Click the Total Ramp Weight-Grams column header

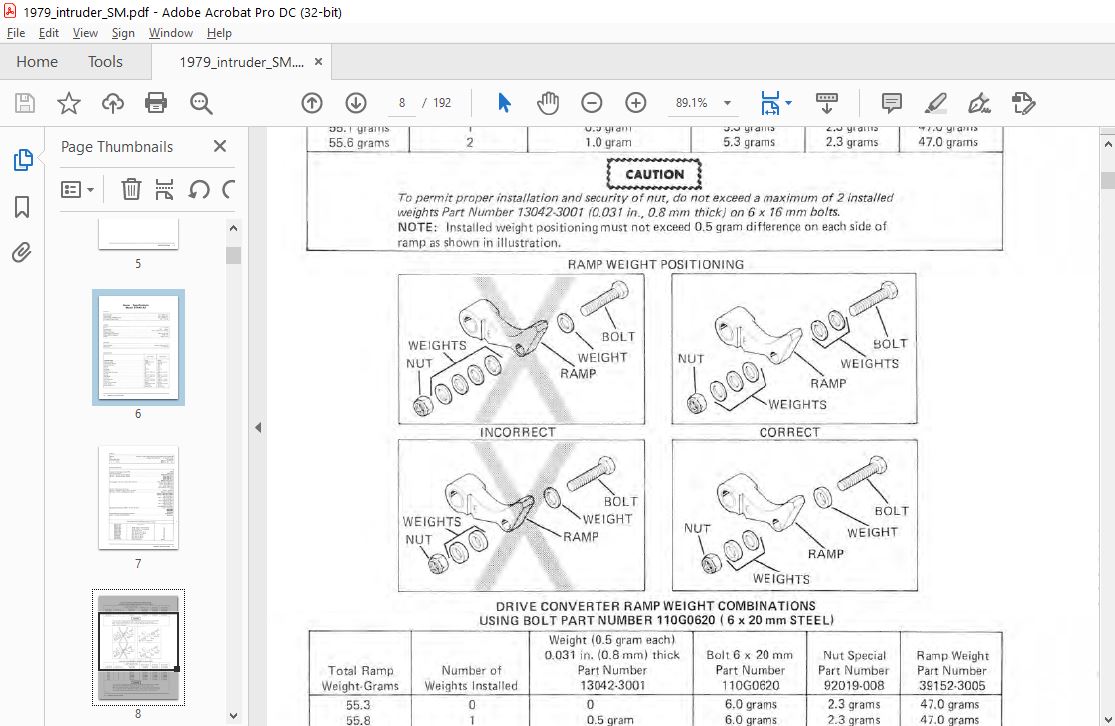point(360,678)
